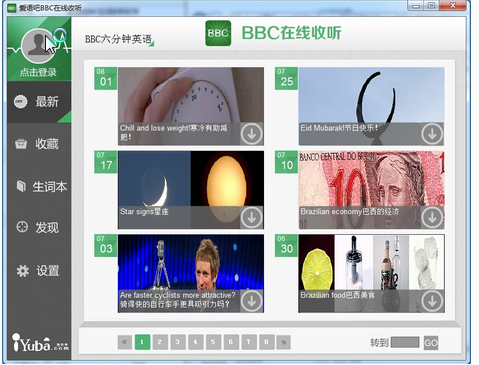This screenshot has height=365, width=479.
Task: Click the 07/25 date badge
Action: pyautogui.click(x=286, y=78)
